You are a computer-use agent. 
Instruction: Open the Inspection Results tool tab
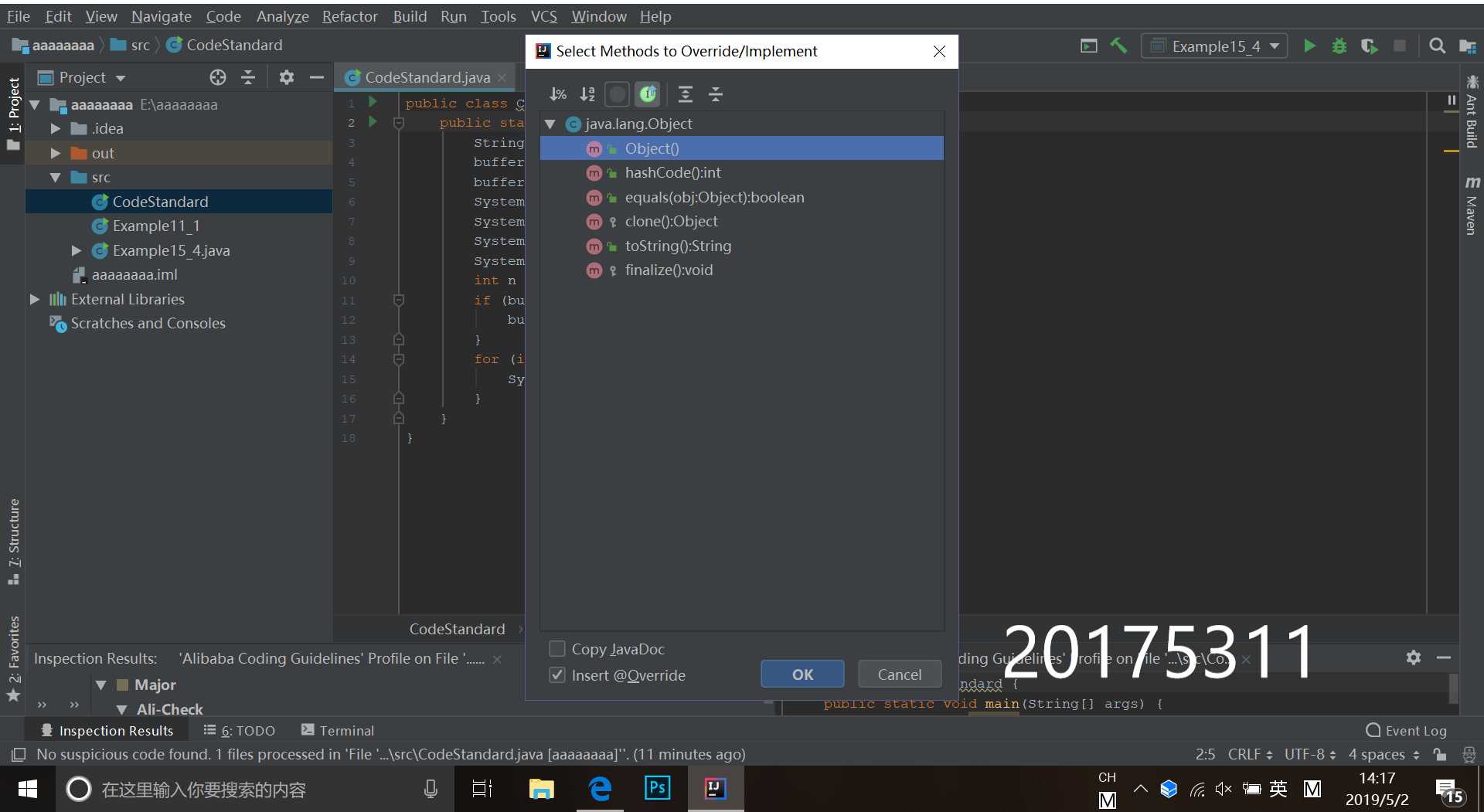coord(107,730)
